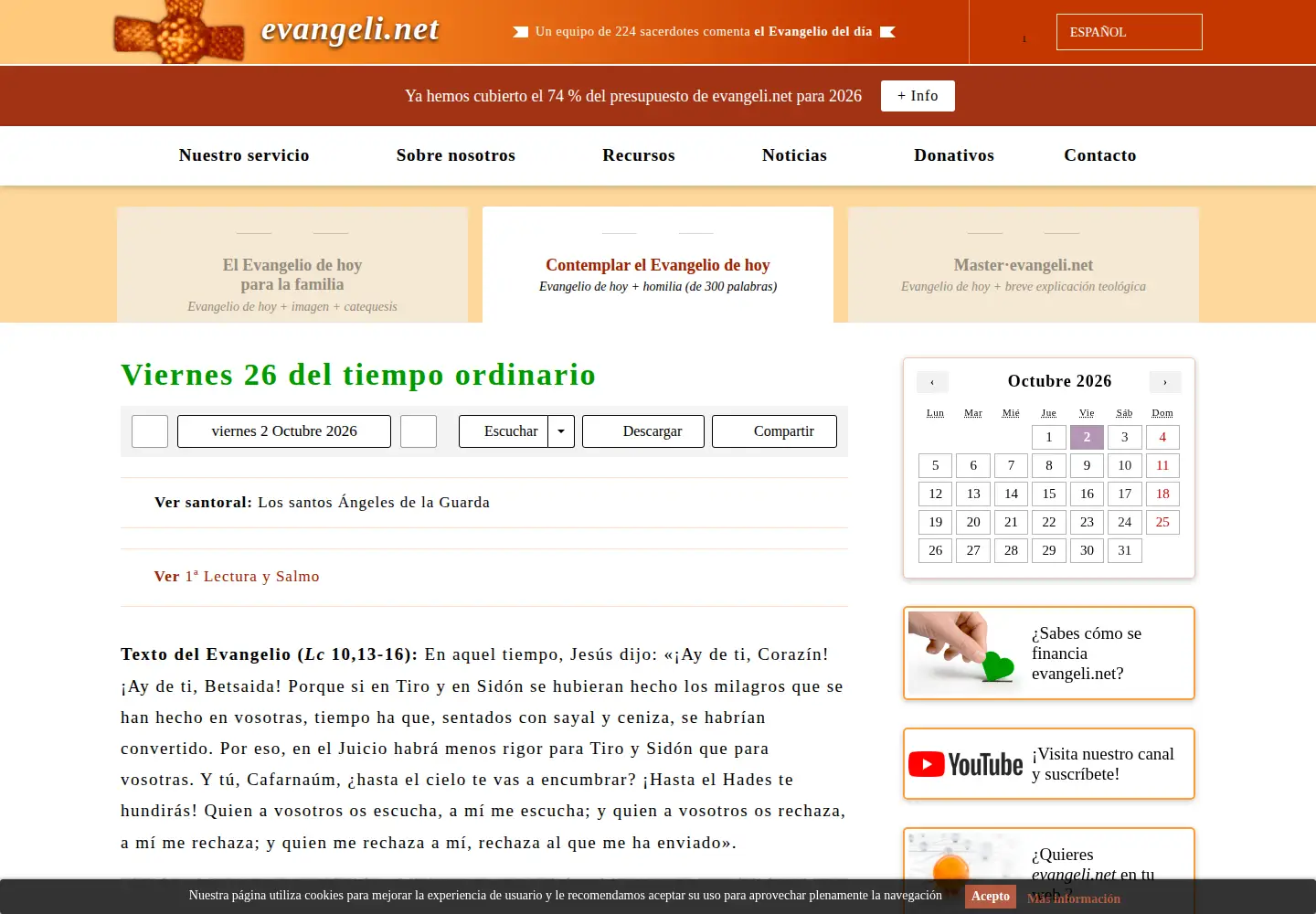Go to next month in the calendar
The image size is (1316, 914).
(1165, 382)
